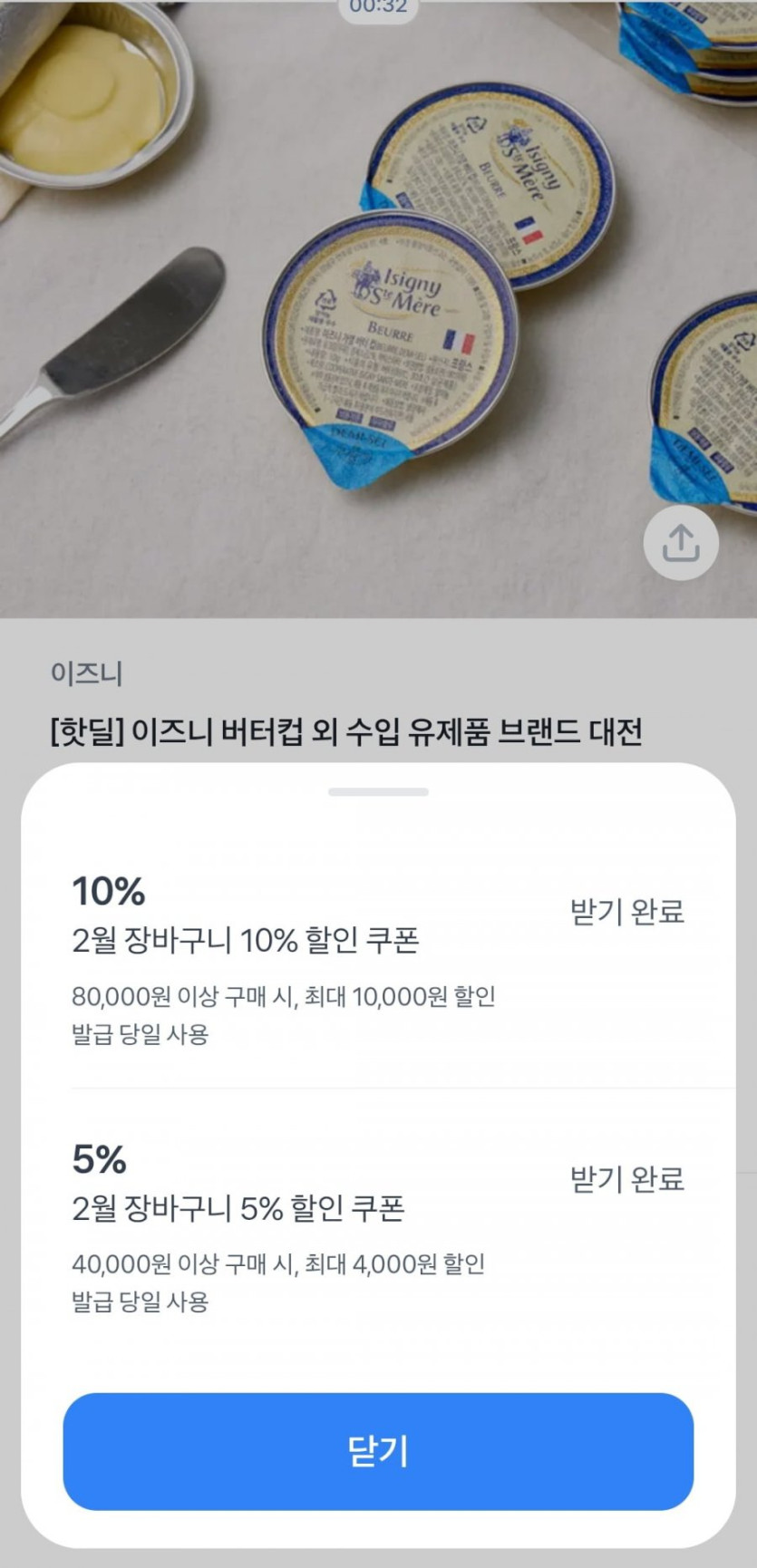Select the 2월 장바구니 5% 할인 쿠폰 title
The image size is (757, 1568).
[x=238, y=1208]
